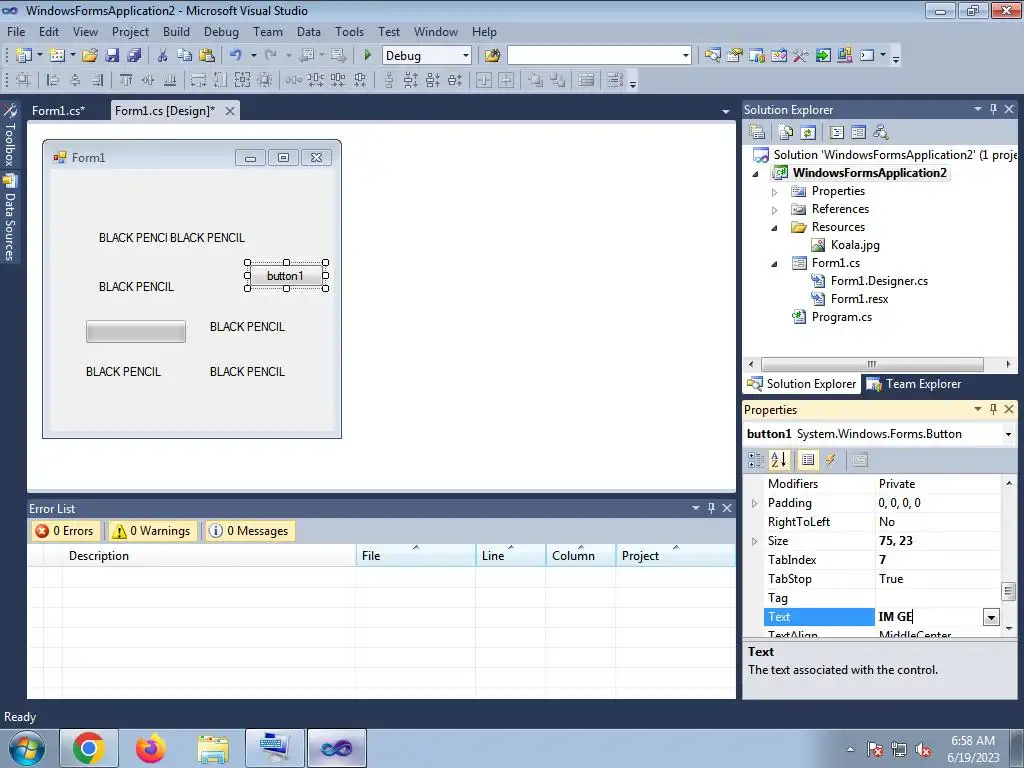The width and height of the screenshot is (1024, 768).
Task: Click the Undo arrow icon
Action: click(236, 56)
